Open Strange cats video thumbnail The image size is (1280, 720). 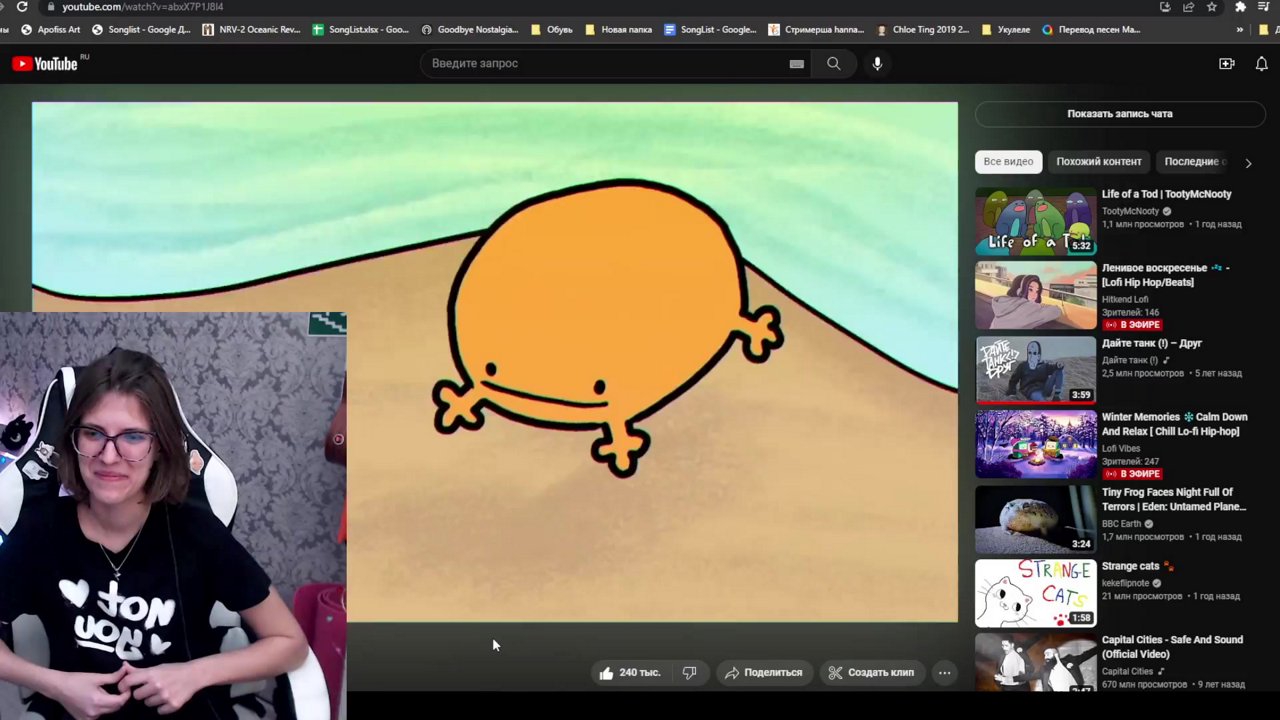pyautogui.click(x=1035, y=593)
